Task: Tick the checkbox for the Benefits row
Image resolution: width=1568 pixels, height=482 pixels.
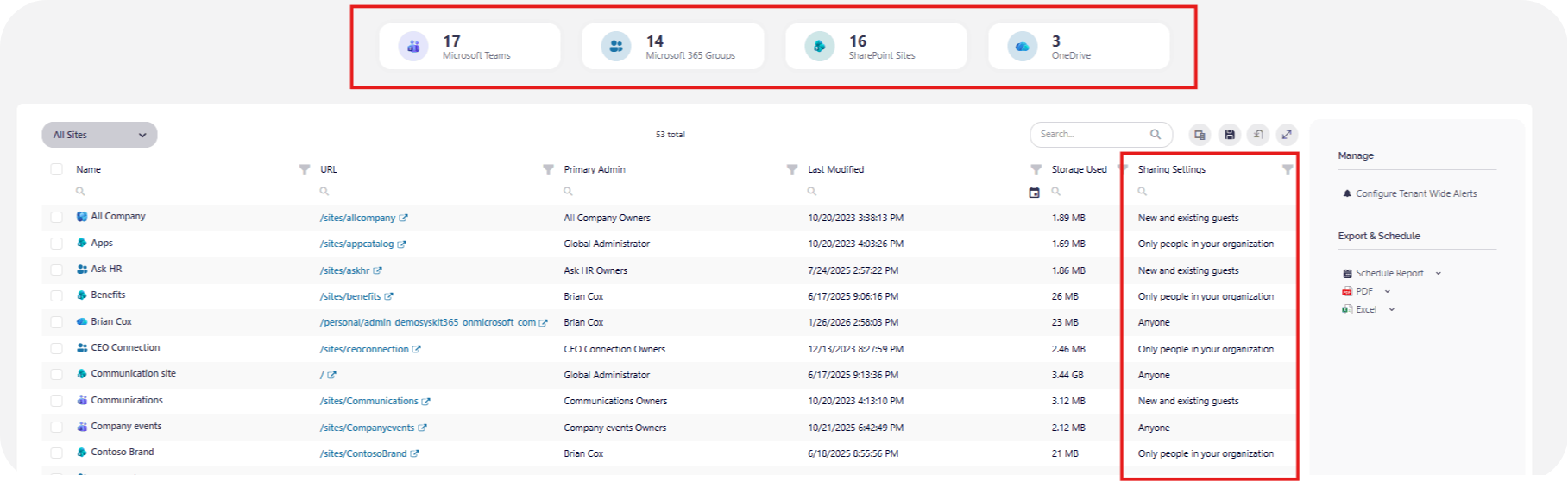Action: 56,295
